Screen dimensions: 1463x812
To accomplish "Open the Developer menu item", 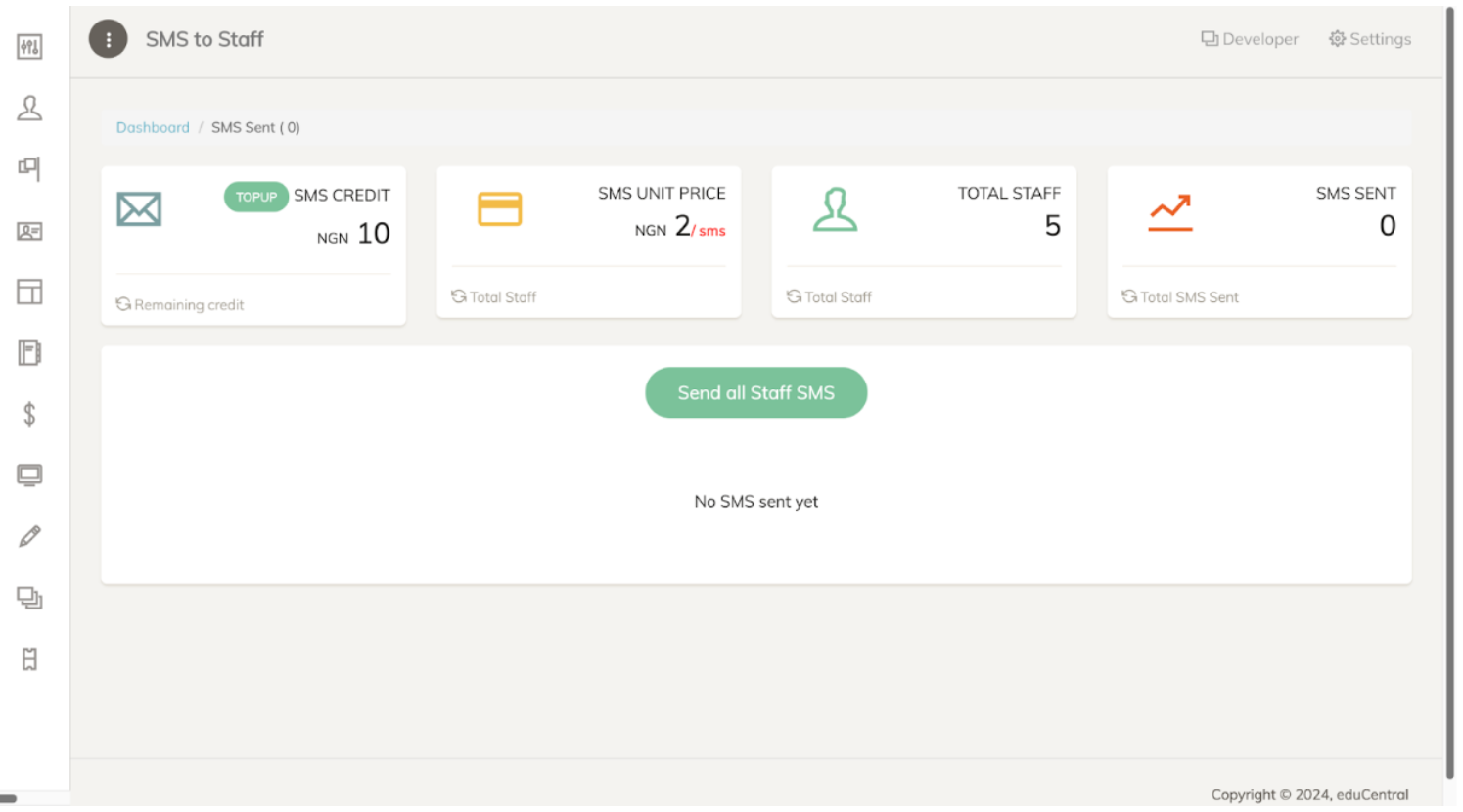I will pyautogui.click(x=1250, y=39).
